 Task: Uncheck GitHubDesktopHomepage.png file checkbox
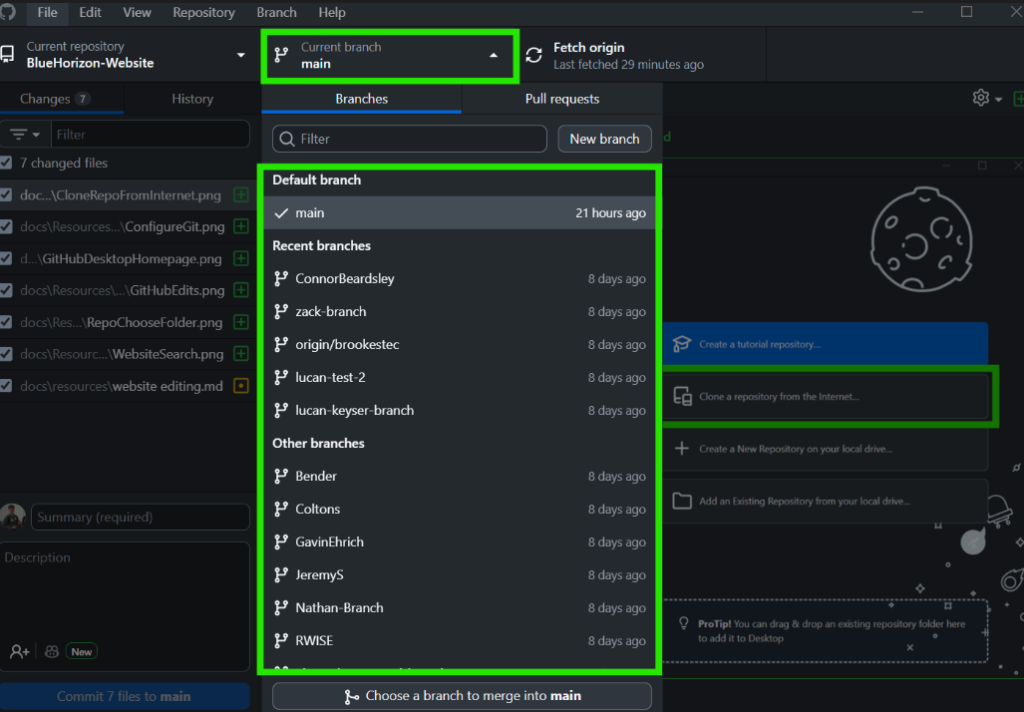(x=6, y=259)
